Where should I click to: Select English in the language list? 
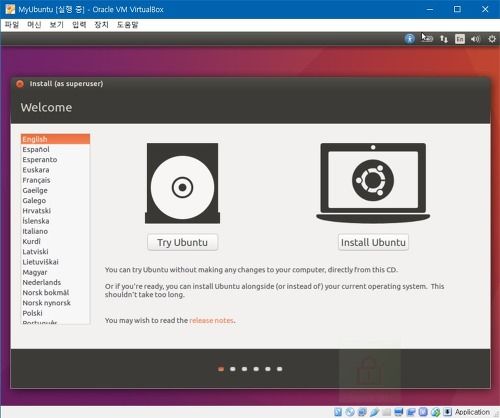pyautogui.click(x=55, y=139)
